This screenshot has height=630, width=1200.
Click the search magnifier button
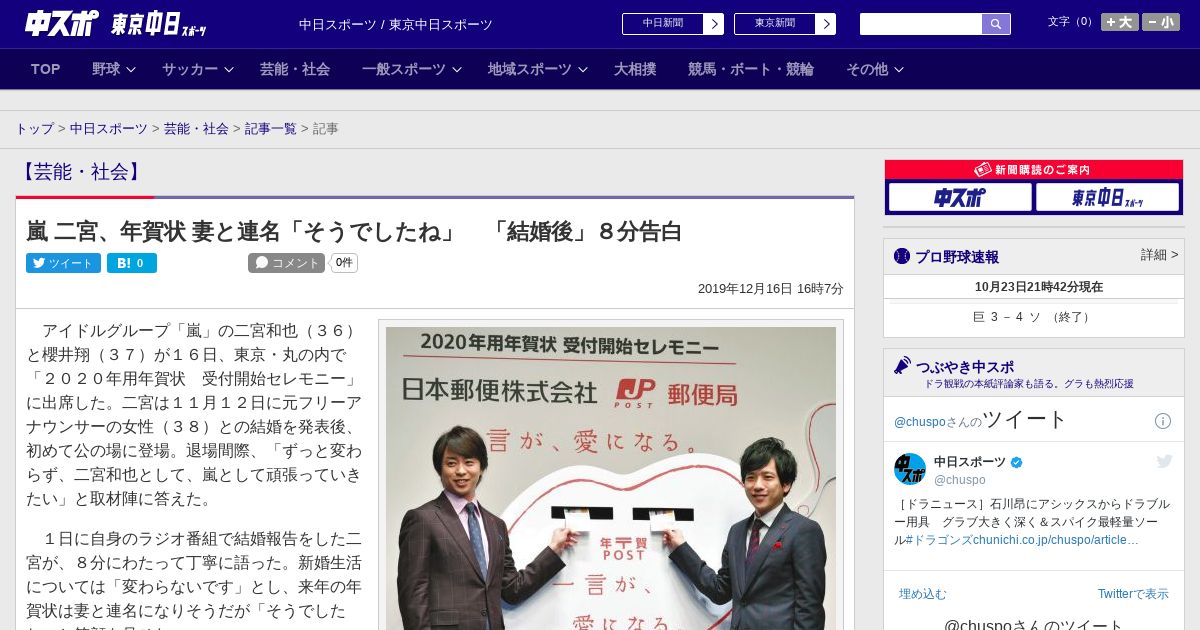tap(996, 24)
